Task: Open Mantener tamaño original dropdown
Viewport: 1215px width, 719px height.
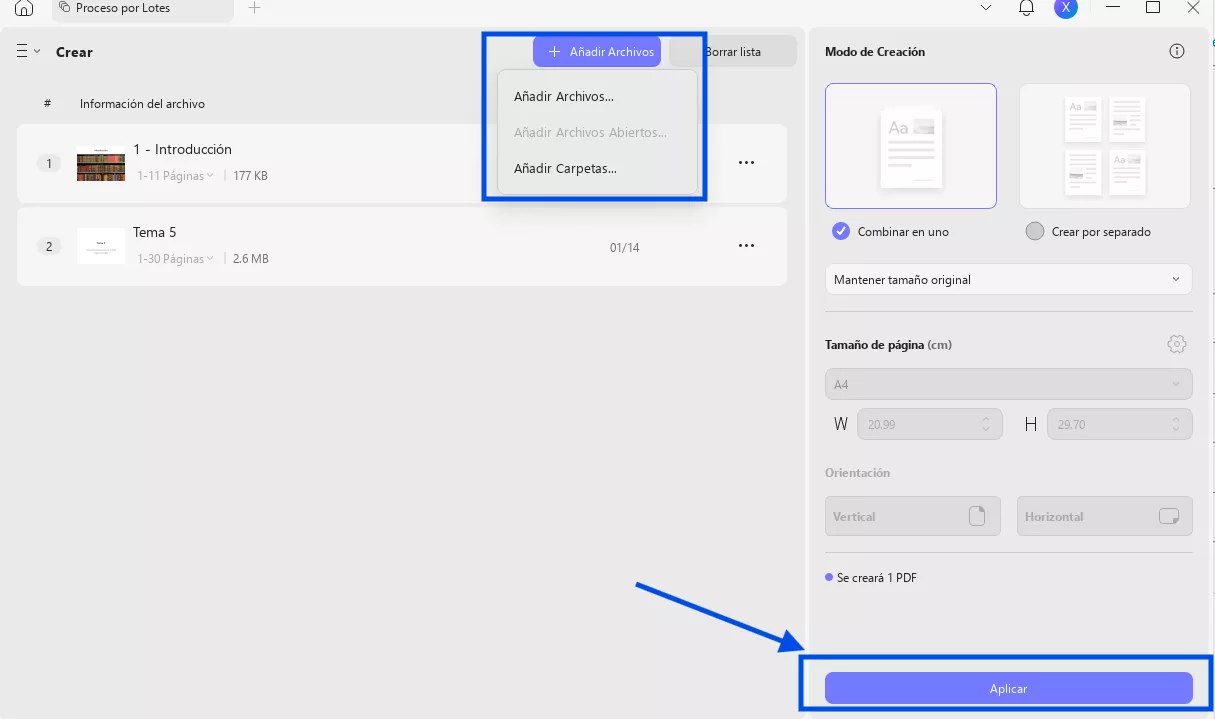Action: [1009, 279]
